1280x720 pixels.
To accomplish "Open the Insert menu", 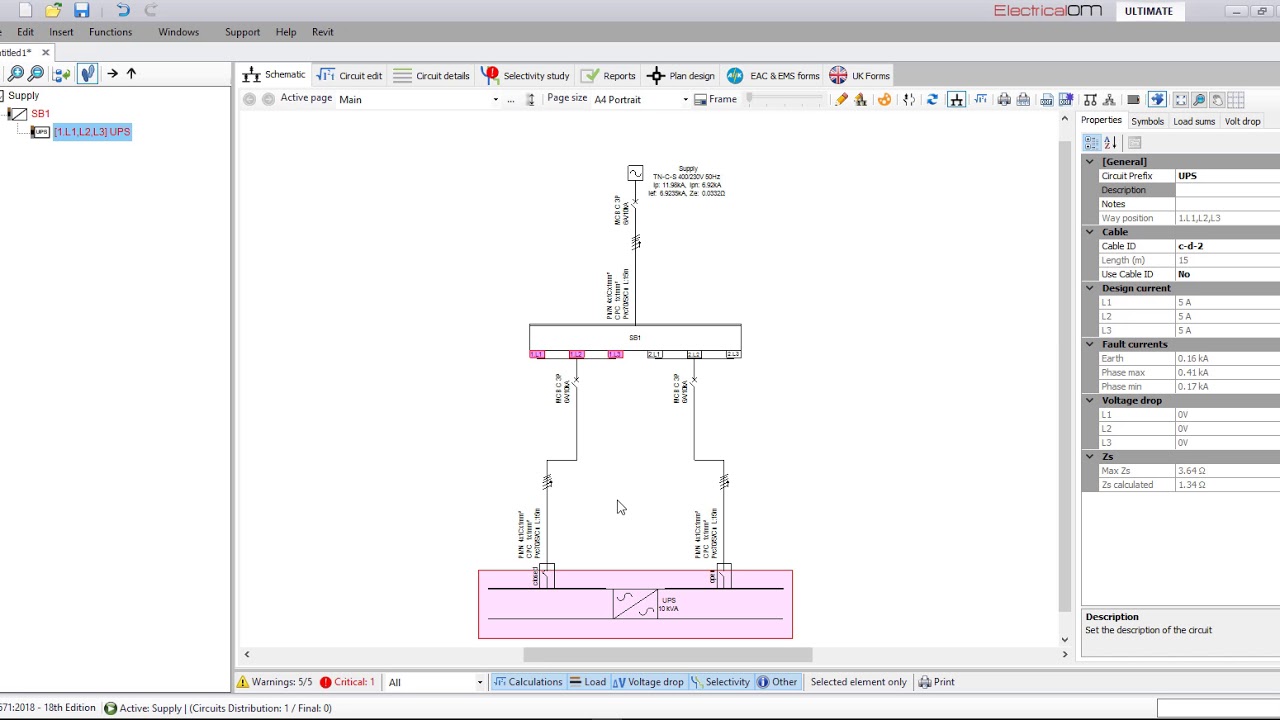I will (61, 32).
